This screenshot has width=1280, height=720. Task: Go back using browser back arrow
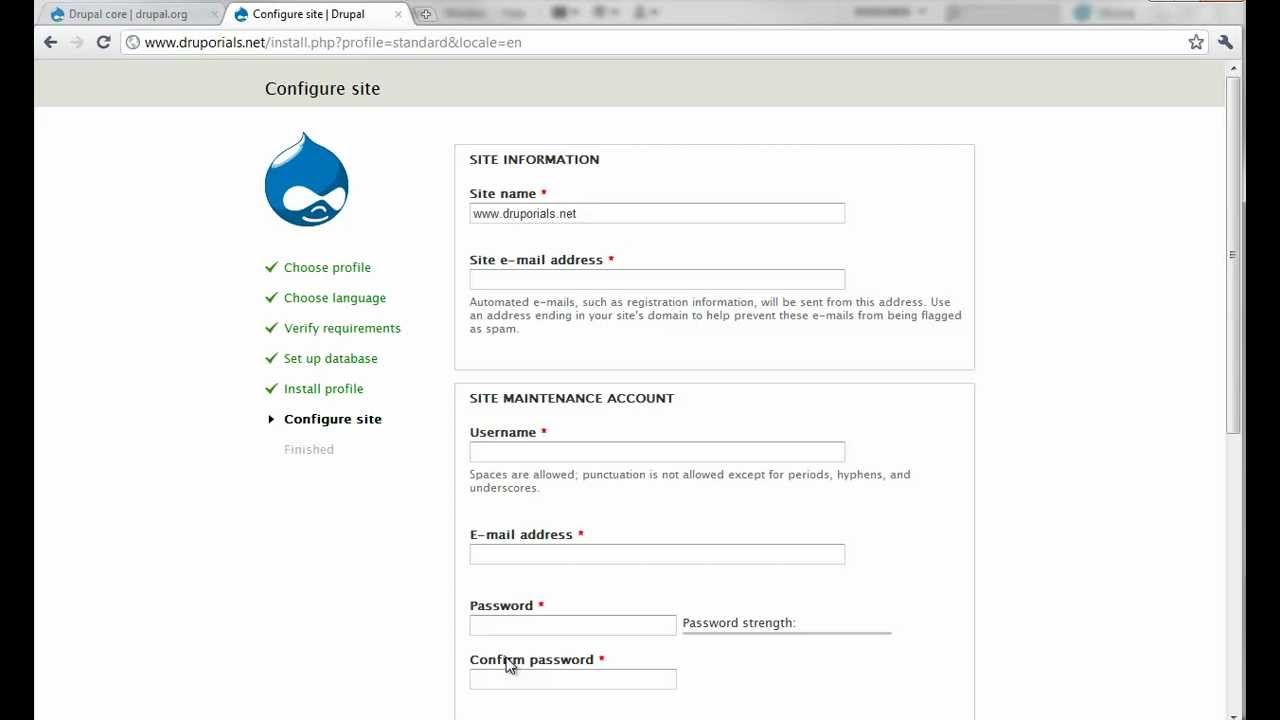coord(50,42)
